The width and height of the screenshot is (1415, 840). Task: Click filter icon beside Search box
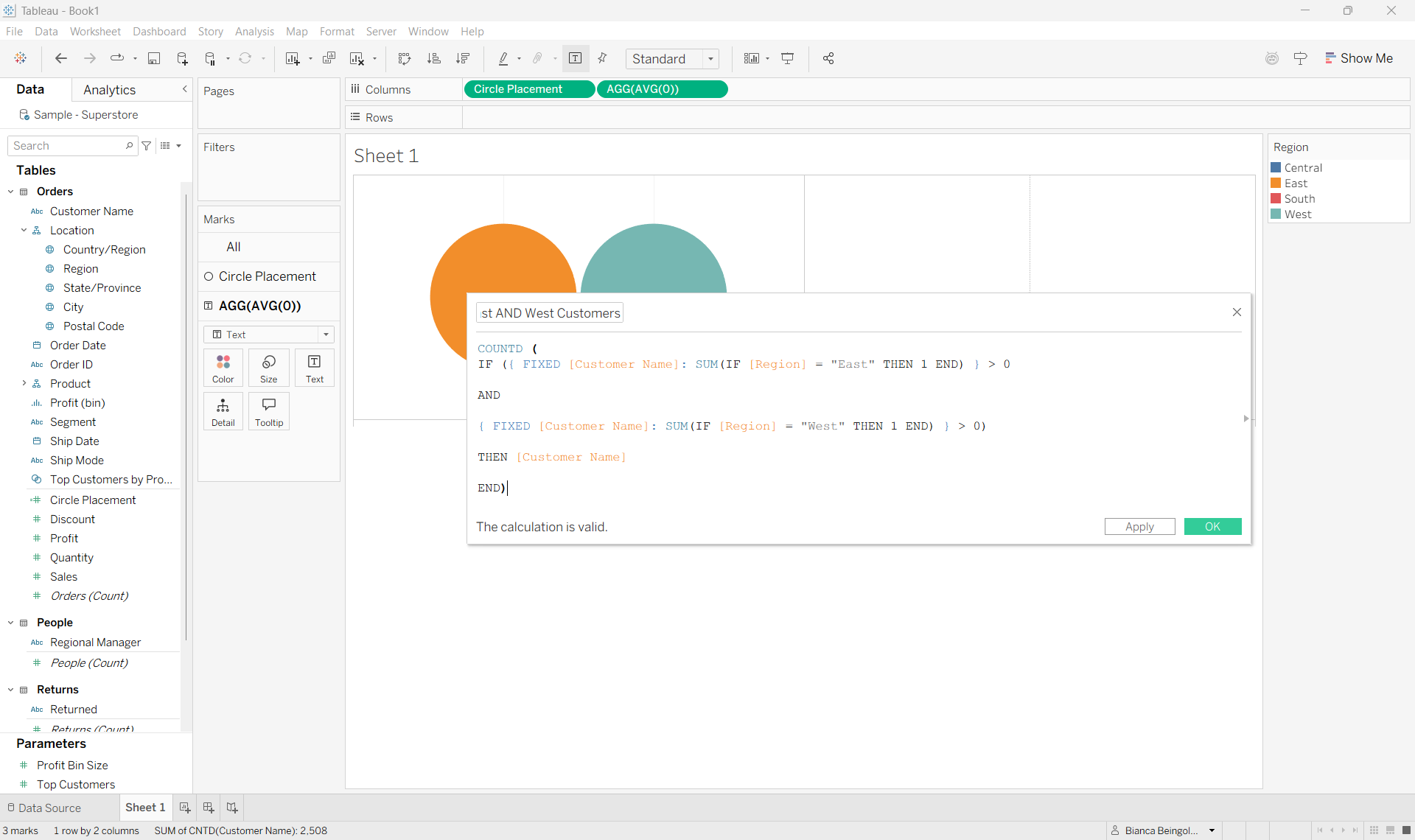click(x=147, y=146)
